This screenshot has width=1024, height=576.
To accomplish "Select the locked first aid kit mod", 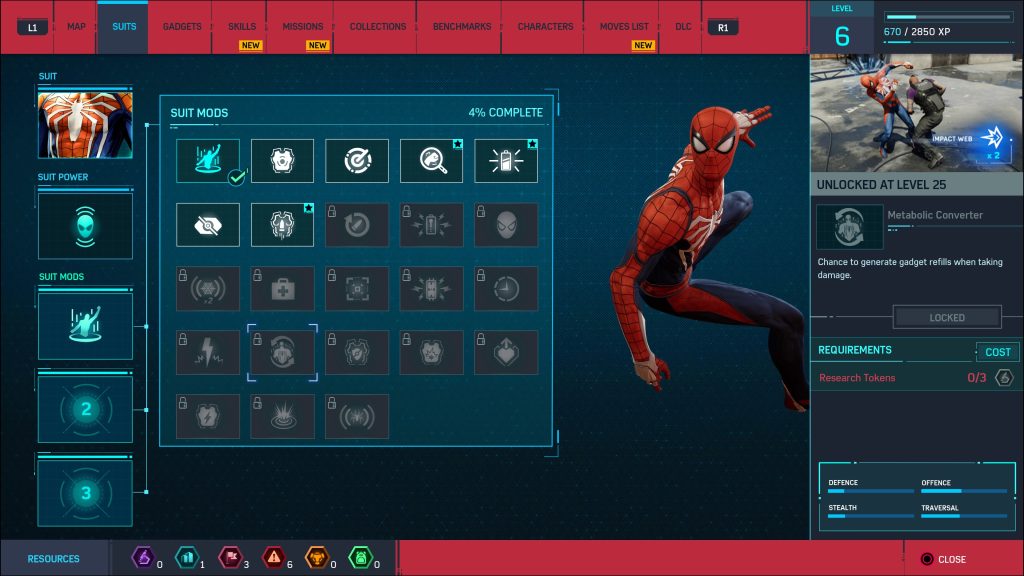I will coord(282,288).
